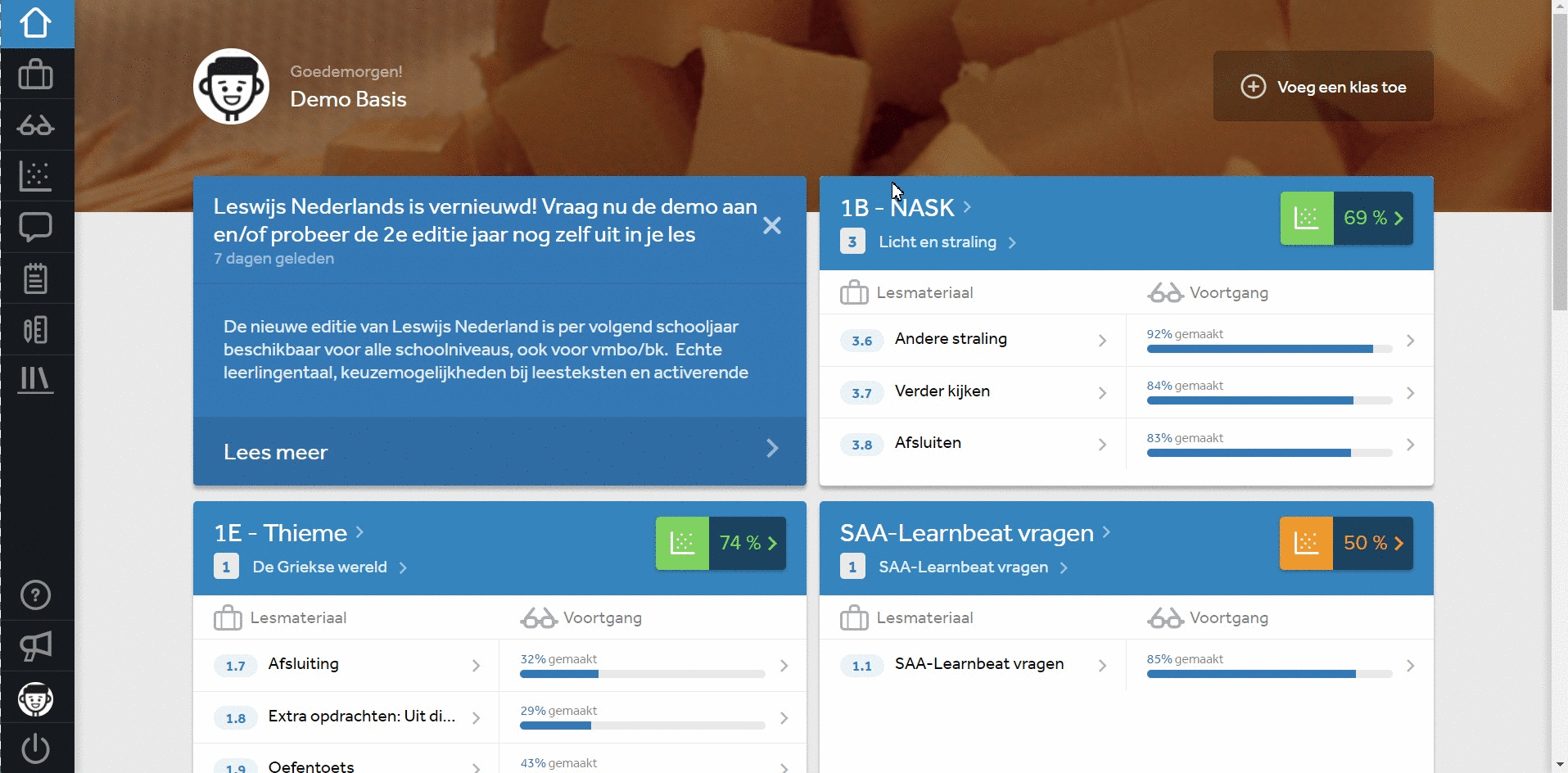This screenshot has height=773, width=1568.
Task: Open Lesmateriaal tab in NASK card
Action: coord(907,292)
